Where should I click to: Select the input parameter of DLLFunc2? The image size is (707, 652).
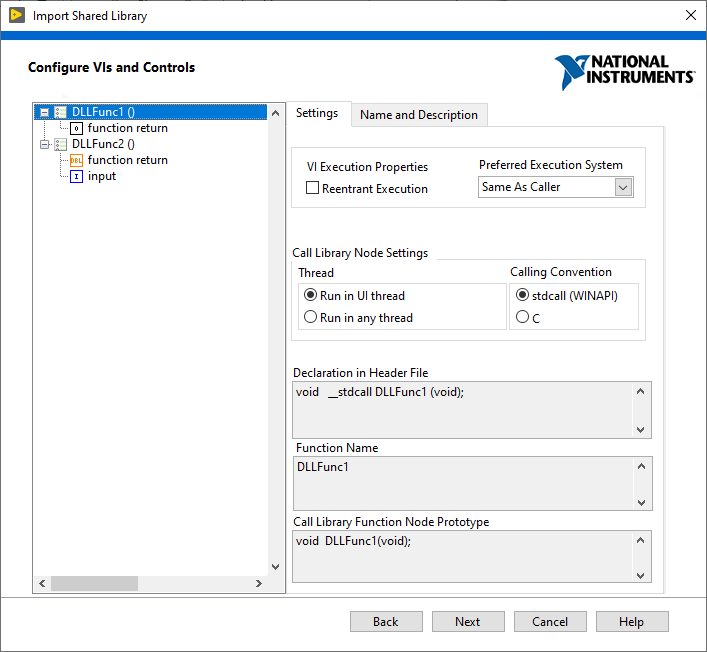point(102,176)
